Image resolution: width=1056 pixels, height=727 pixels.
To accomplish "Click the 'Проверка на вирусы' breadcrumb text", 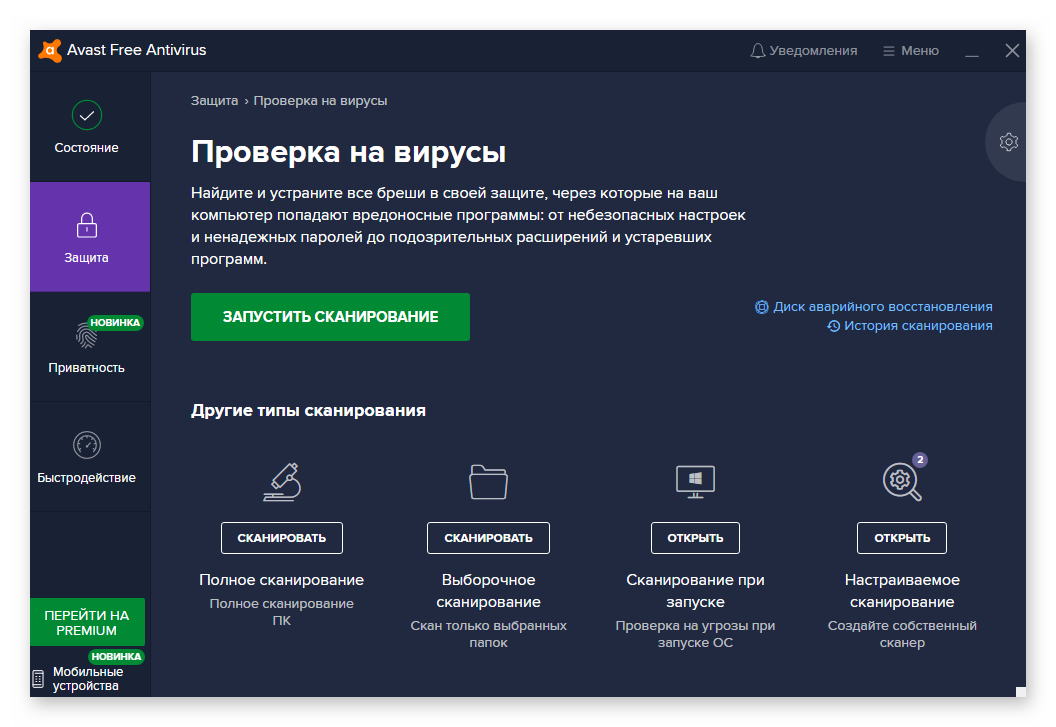I will click(x=321, y=100).
